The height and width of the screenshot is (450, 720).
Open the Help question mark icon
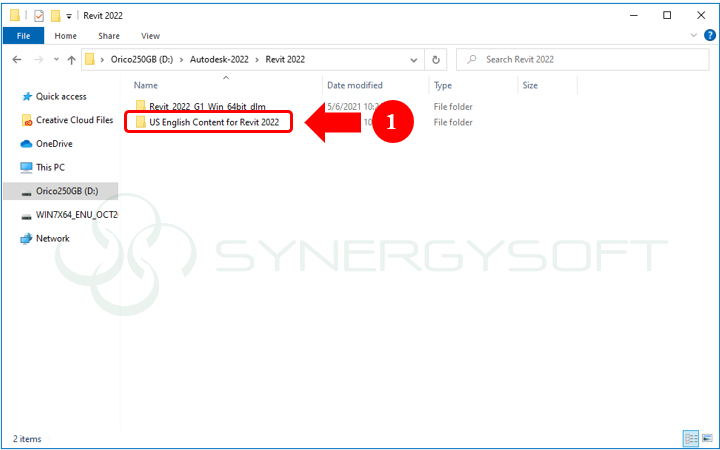point(709,35)
